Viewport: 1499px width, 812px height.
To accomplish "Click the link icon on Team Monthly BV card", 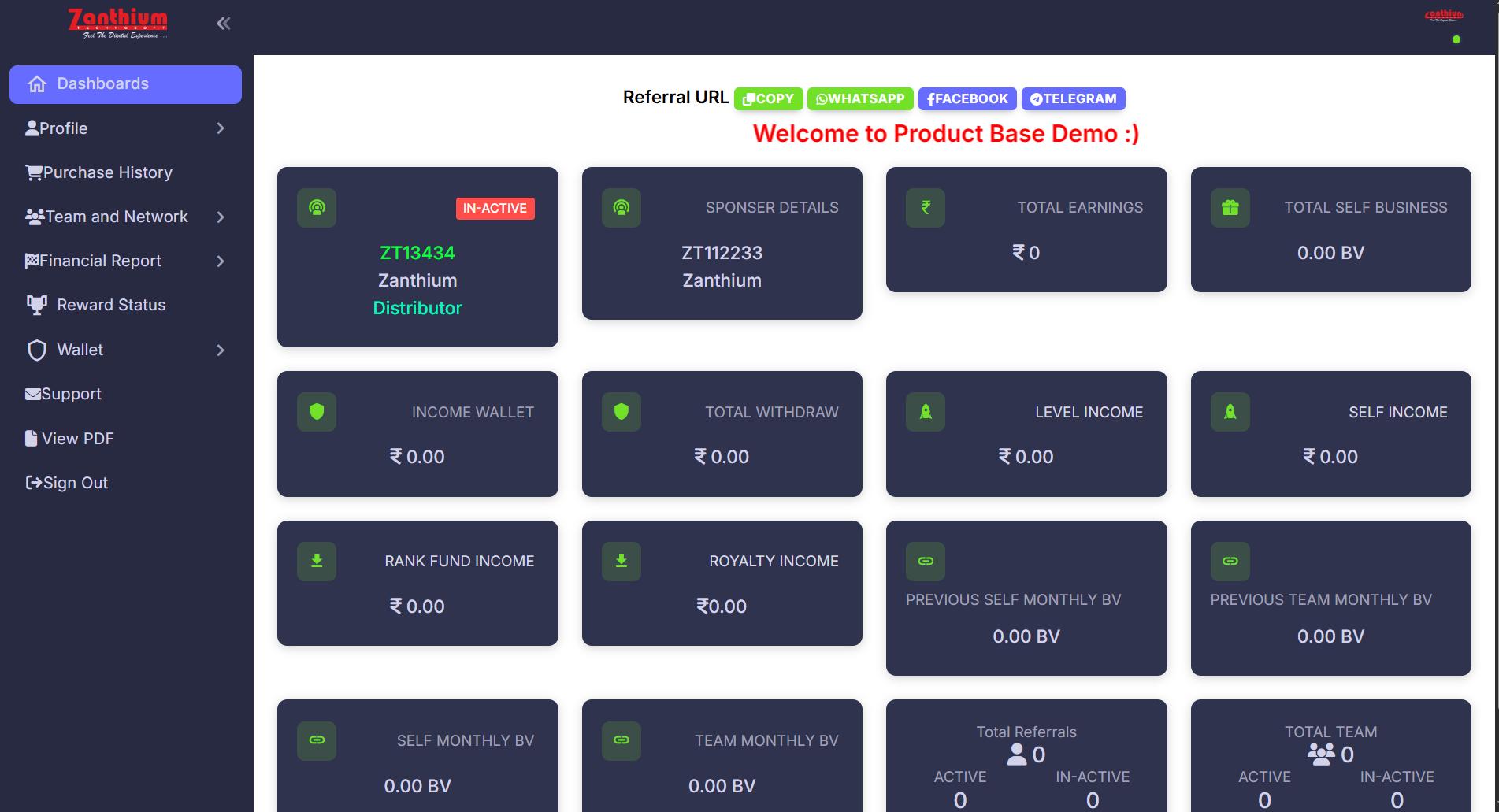I will tap(621, 741).
